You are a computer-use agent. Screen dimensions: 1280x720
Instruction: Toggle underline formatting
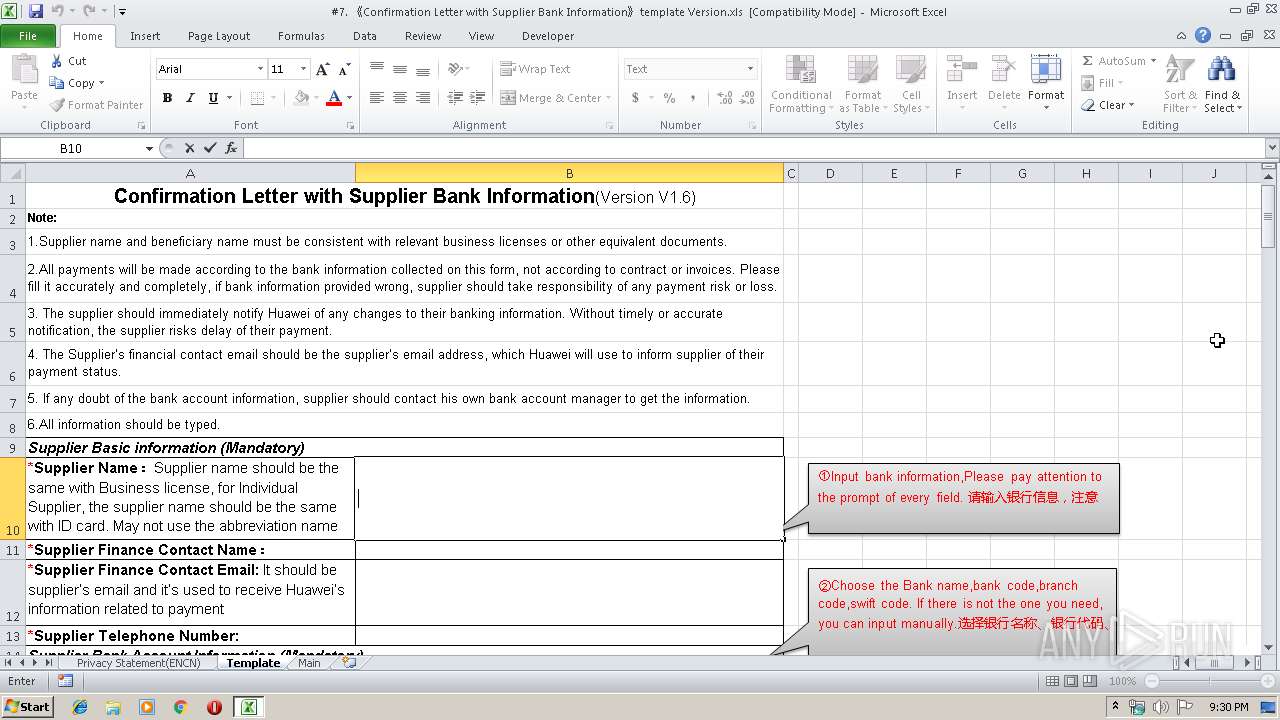point(213,98)
